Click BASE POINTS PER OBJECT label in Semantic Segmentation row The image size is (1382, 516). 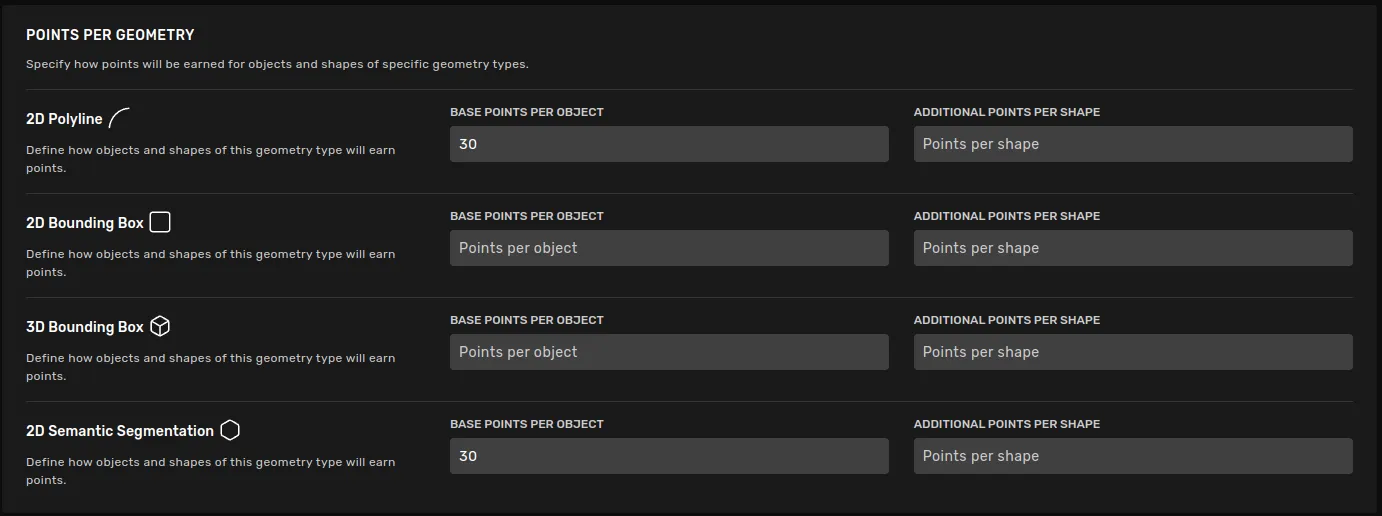(x=527, y=424)
